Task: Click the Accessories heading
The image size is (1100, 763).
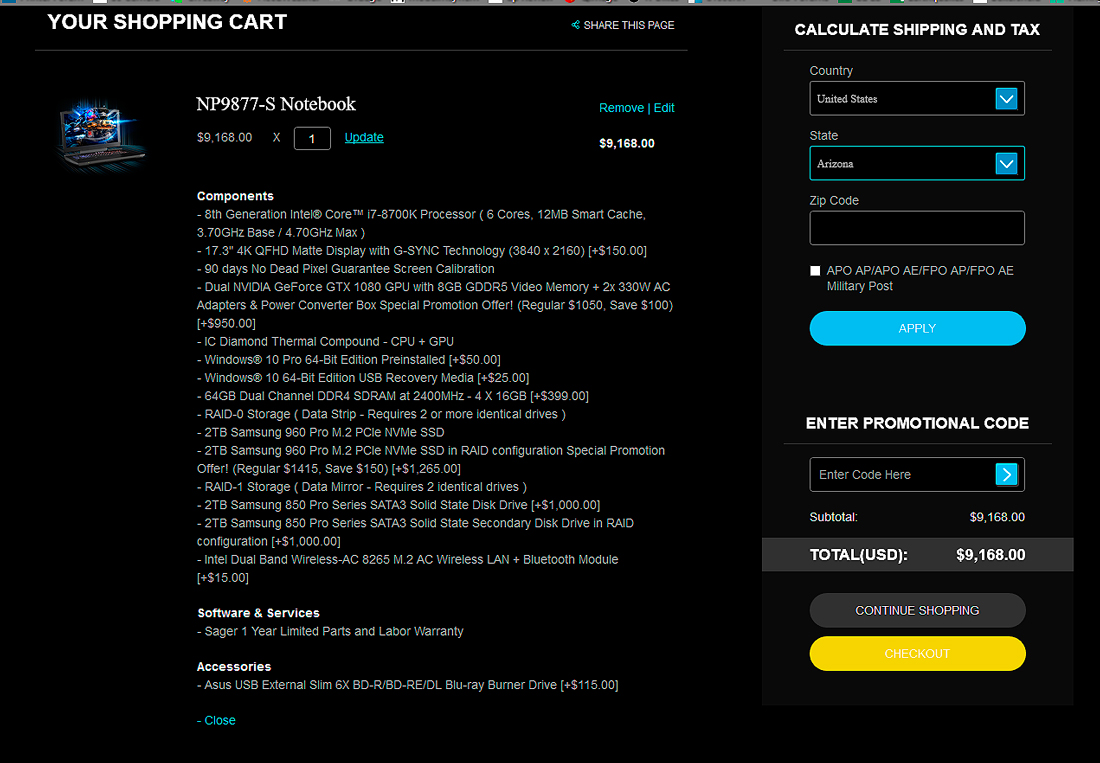Action: [x=234, y=667]
